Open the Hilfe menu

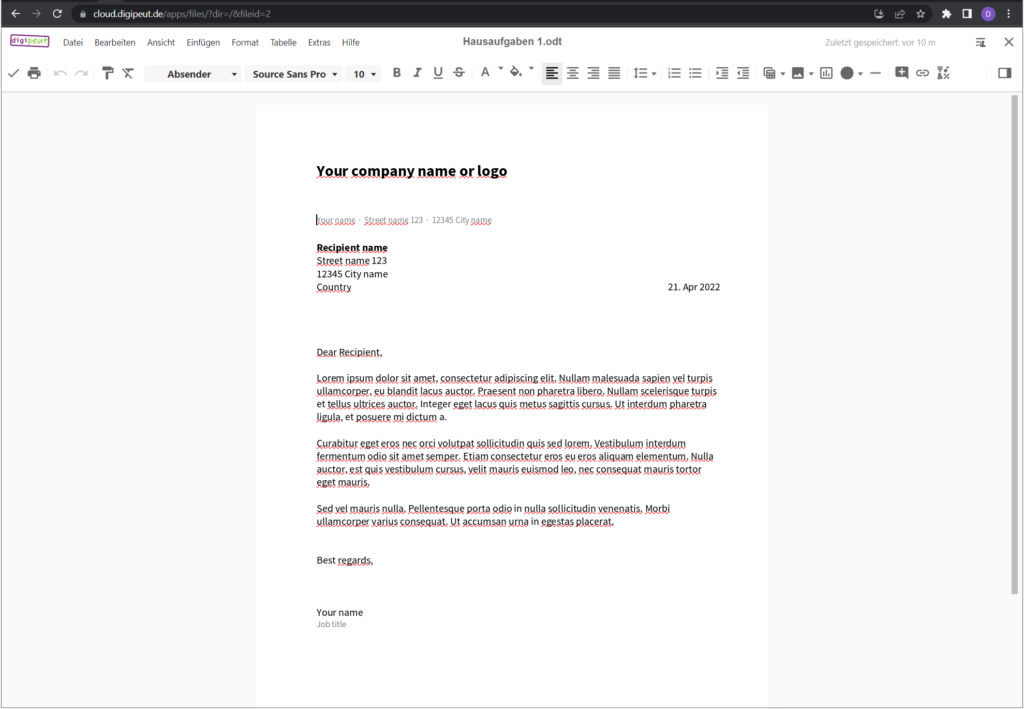pos(351,42)
